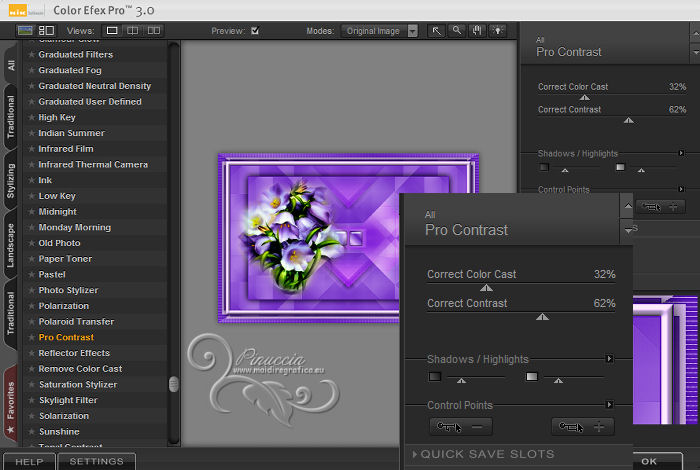Adjust Correct Color Cast slider in enlarged panel

pyautogui.click(x=486, y=288)
